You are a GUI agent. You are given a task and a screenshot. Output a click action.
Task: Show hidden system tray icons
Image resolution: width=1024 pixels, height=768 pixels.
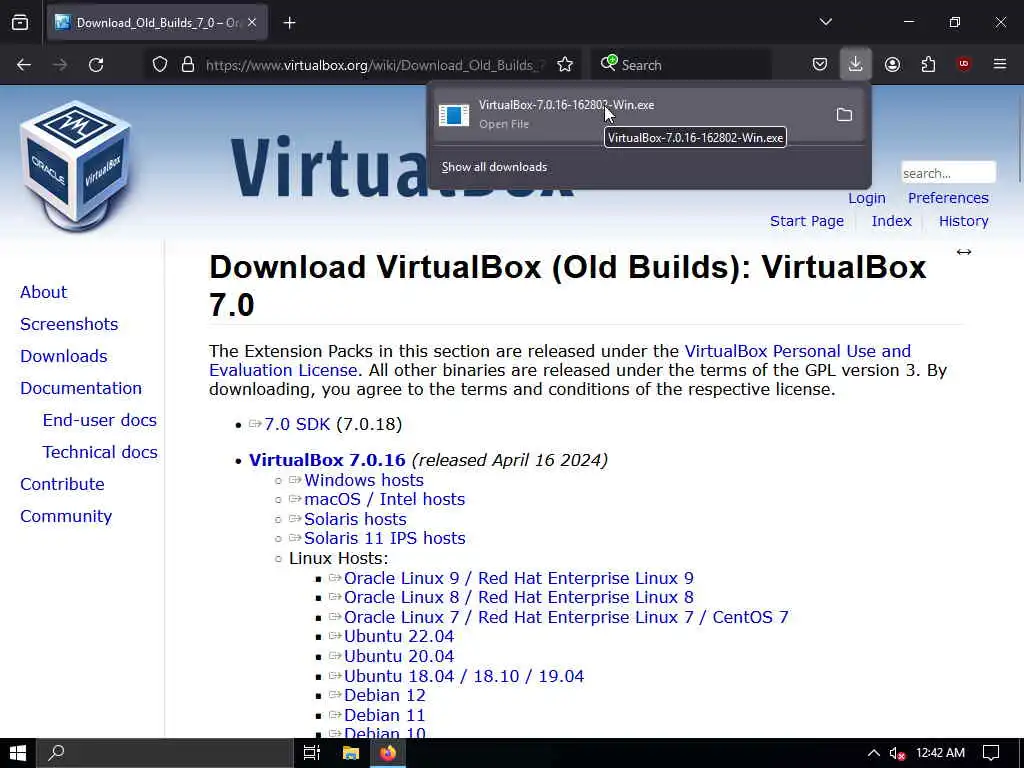click(x=873, y=753)
